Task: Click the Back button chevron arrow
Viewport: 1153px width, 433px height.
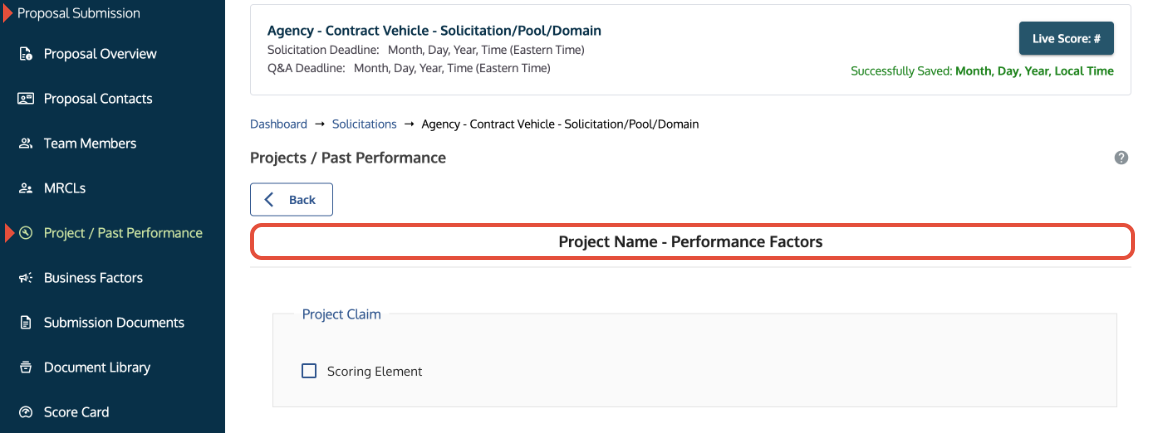Action: tap(269, 199)
